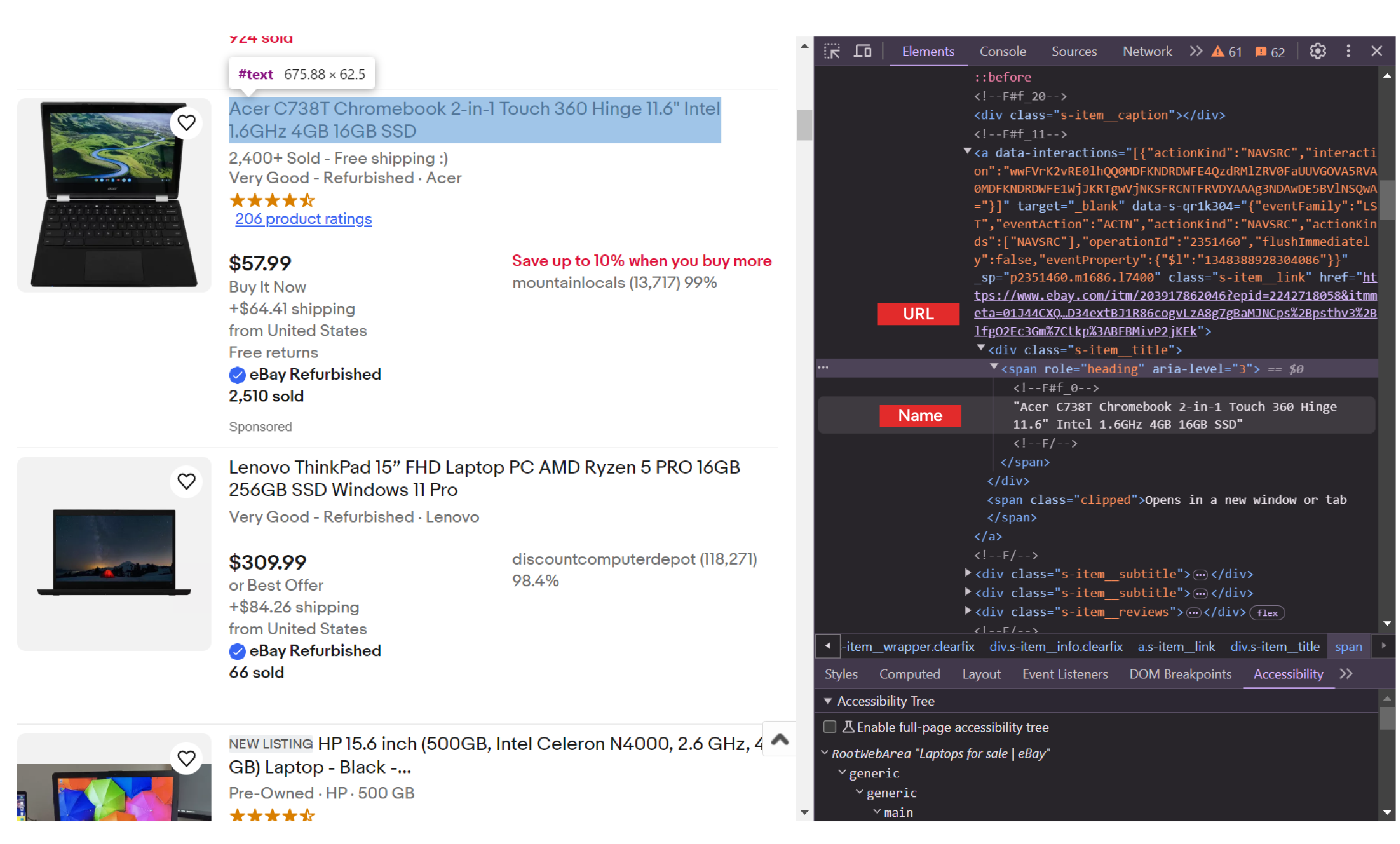Open the 61 warnings indicator
1400x844 pixels.
point(1226,52)
